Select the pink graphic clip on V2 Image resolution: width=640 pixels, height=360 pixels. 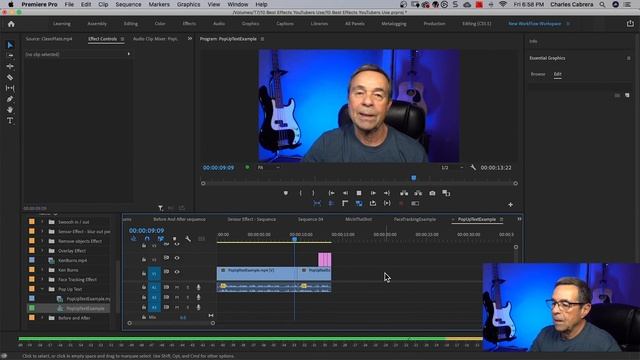click(325, 260)
